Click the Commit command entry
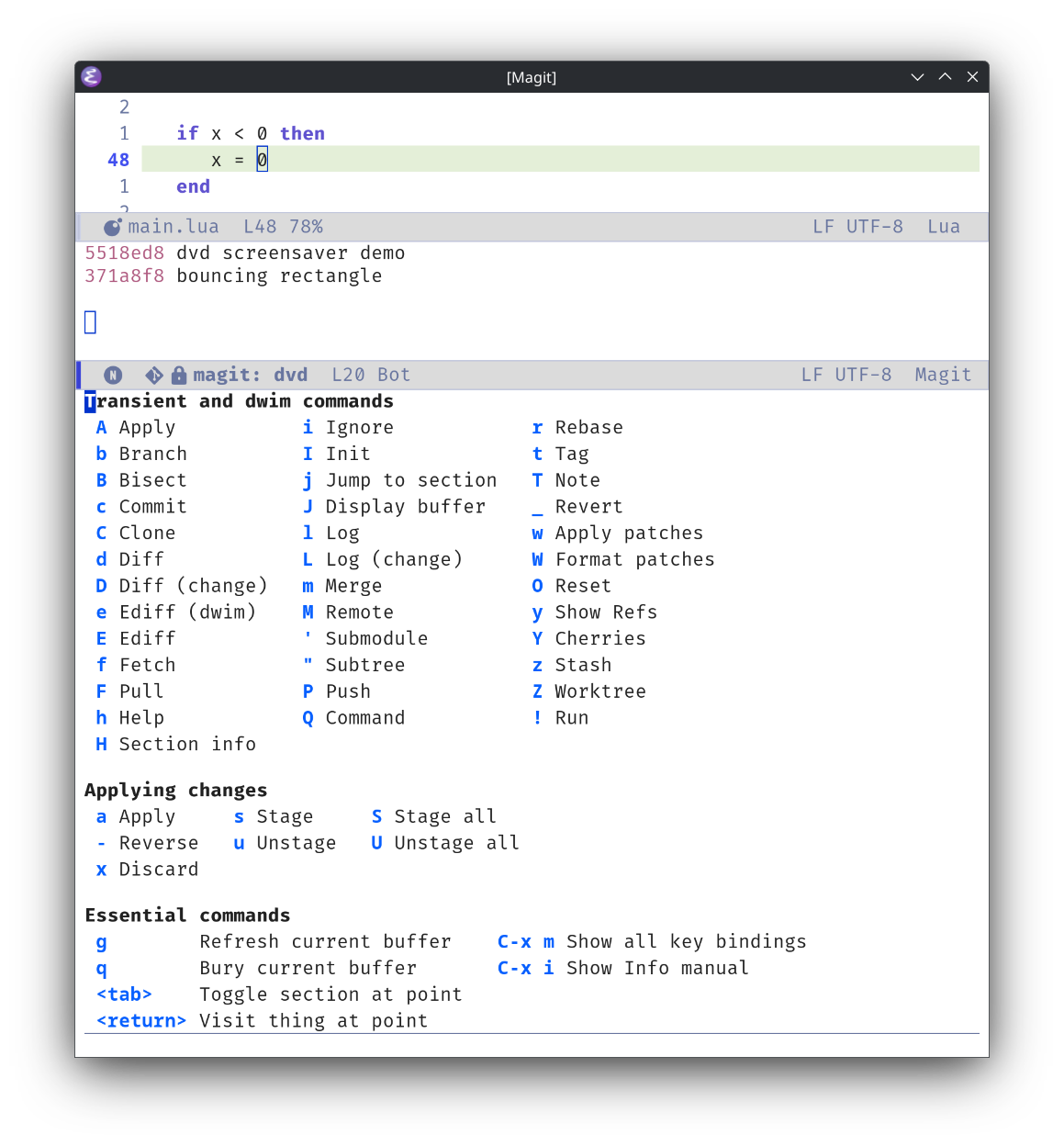This screenshot has width=1064, height=1146. click(141, 507)
